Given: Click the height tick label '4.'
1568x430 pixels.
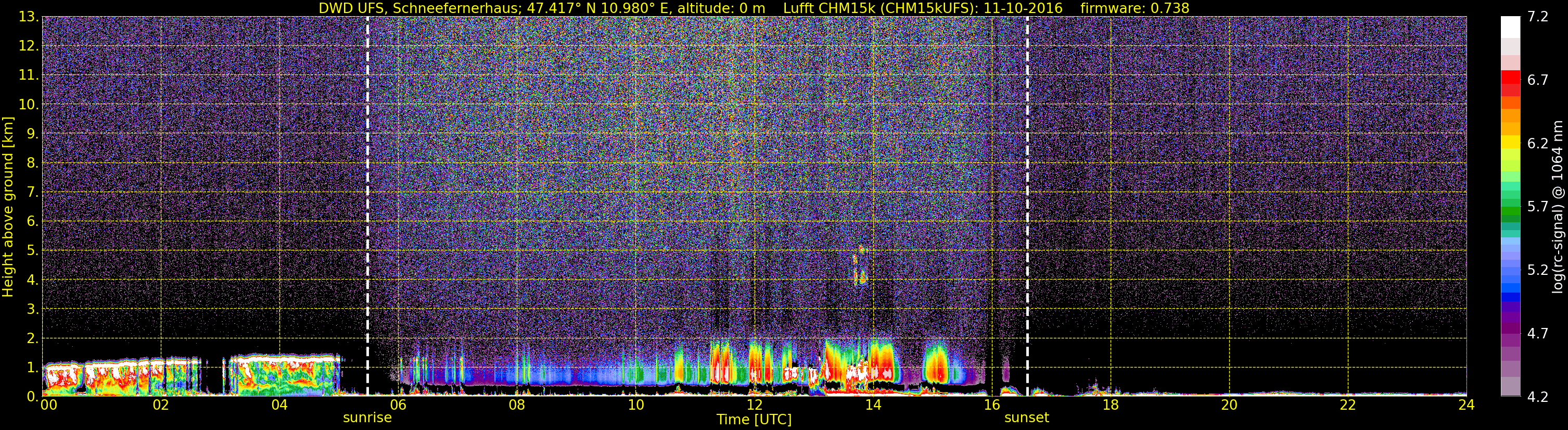Looking at the screenshot, I should click(x=33, y=280).
